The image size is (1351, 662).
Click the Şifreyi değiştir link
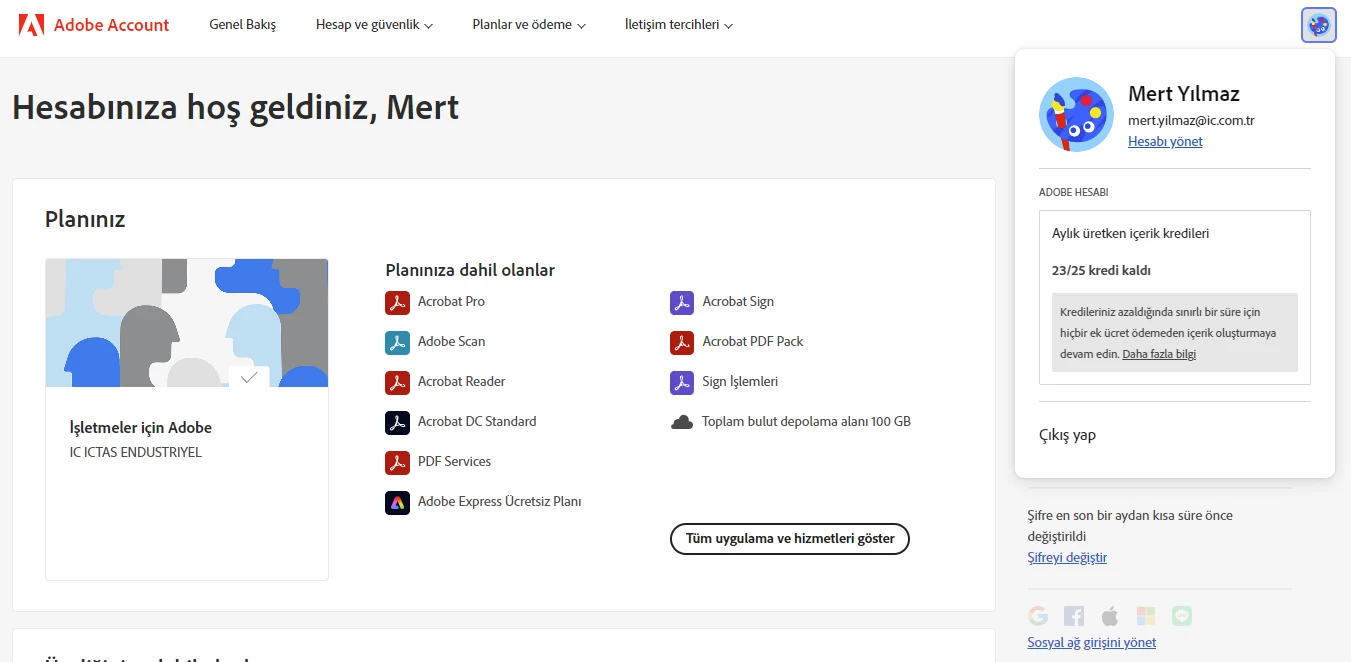(x=1067, y=558)
